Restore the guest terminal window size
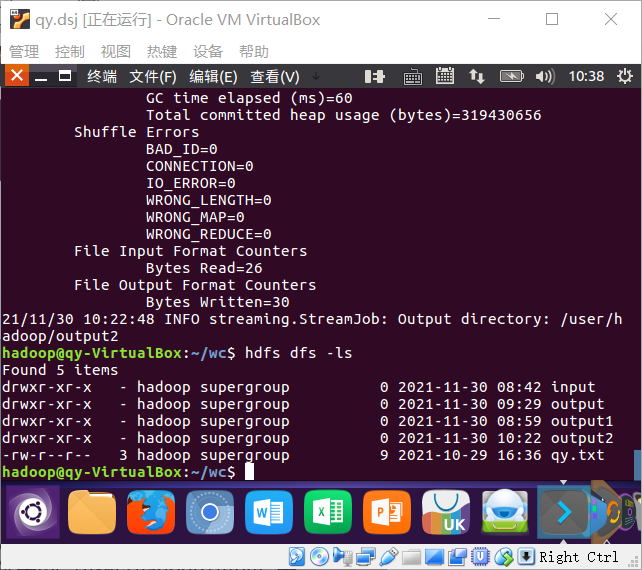This screenshot has width=642, height=570. coord(65,76)
